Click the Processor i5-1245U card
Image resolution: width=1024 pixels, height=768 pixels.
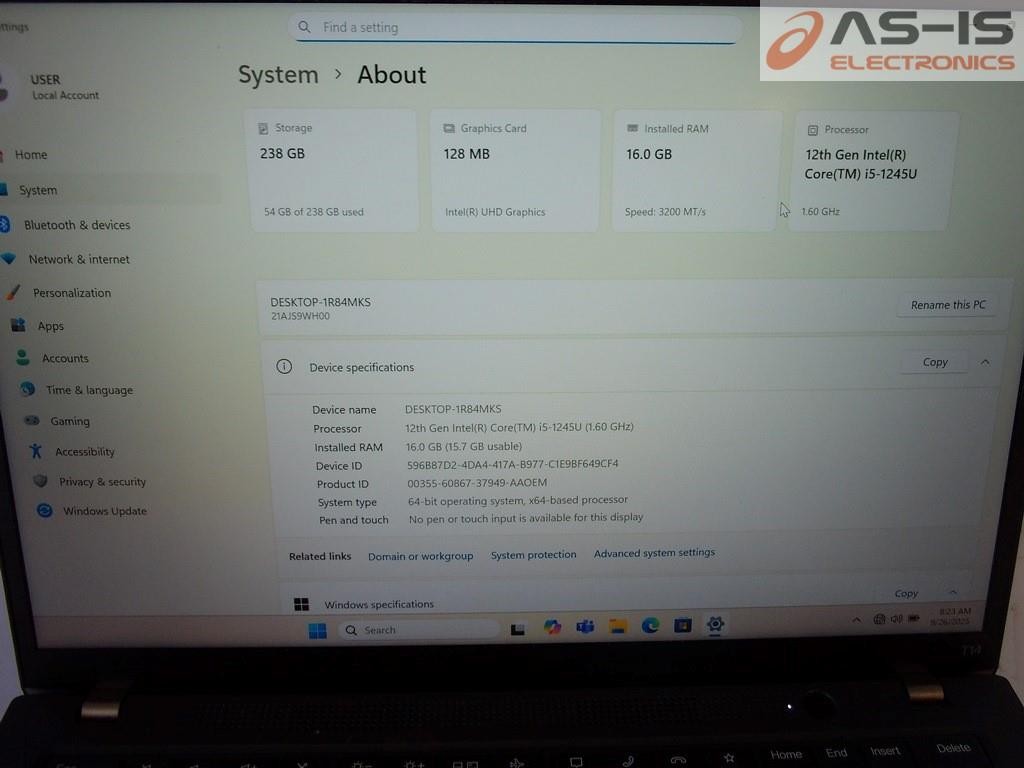(x=872, y=170)
